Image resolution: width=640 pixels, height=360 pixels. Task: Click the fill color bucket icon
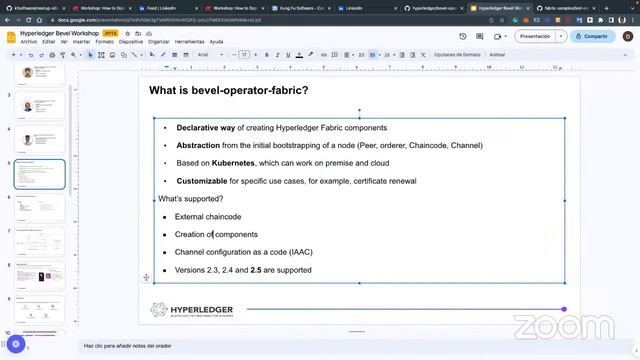152,55
